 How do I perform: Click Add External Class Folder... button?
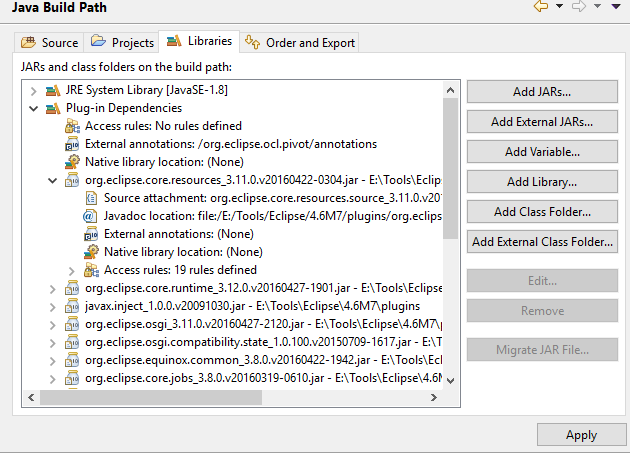click(x=542, y=242)
